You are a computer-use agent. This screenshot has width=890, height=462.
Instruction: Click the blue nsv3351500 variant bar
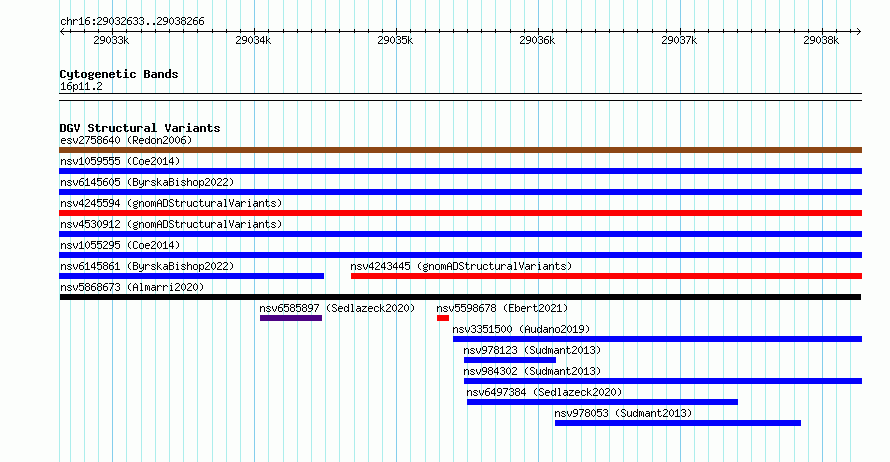click(657, 339)
